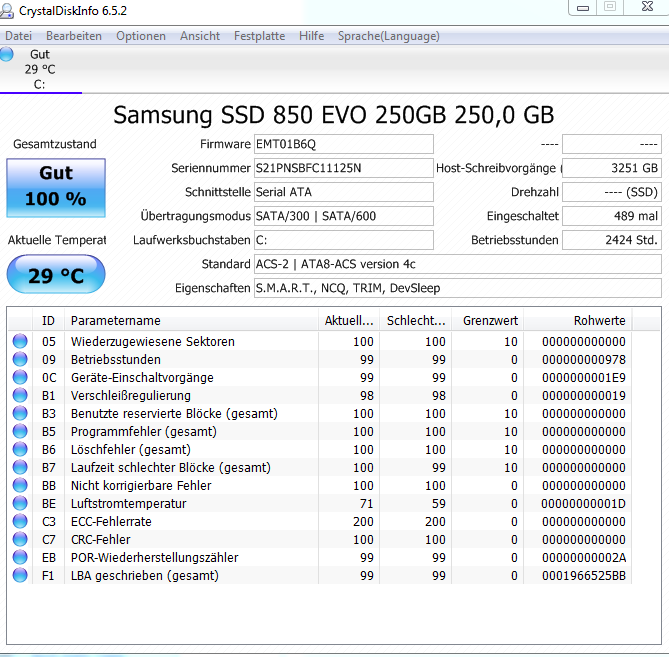Click the Aktuell... column header
The height and width of the screenshot is (657, 669).
coord(349,320)
